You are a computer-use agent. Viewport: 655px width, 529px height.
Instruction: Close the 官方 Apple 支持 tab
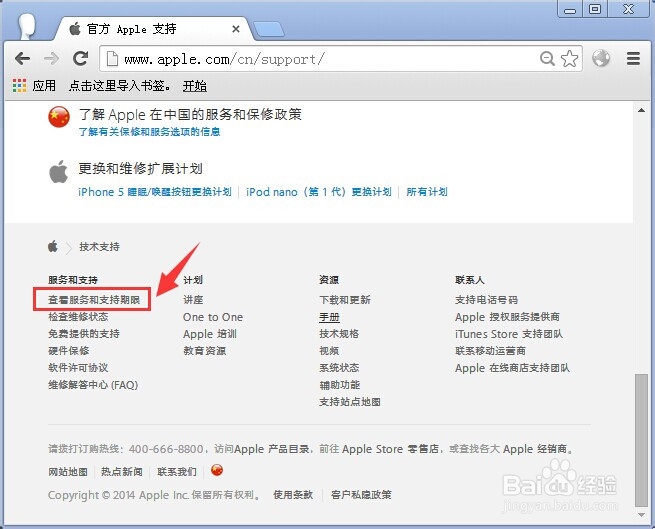pyautogui.click(x=236, y=29)
